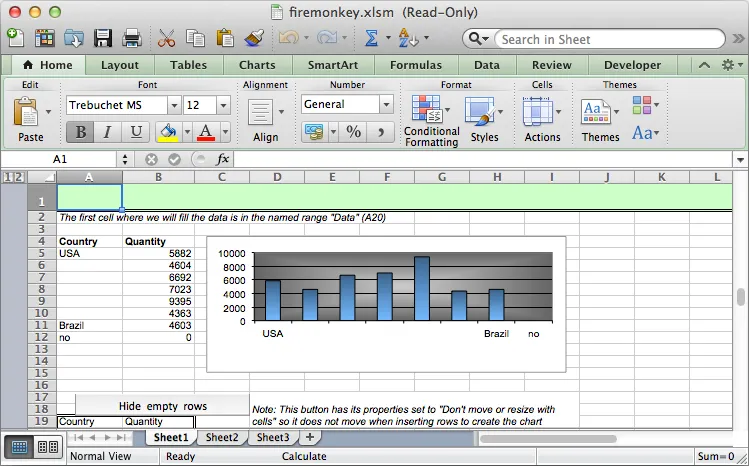This screenshot has width=749, height=466.
Task: Click the AutoSum sigma icon
Action: coord(371,38)
